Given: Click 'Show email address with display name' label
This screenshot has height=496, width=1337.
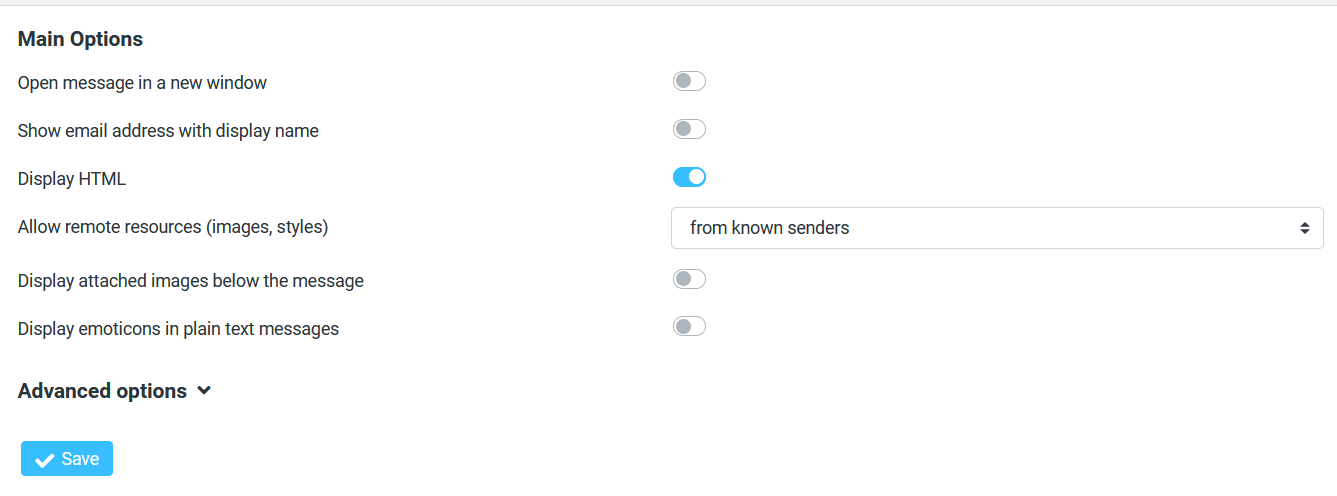Looking at the screenshot, I should pyautogui.click(x=168, y=131).
